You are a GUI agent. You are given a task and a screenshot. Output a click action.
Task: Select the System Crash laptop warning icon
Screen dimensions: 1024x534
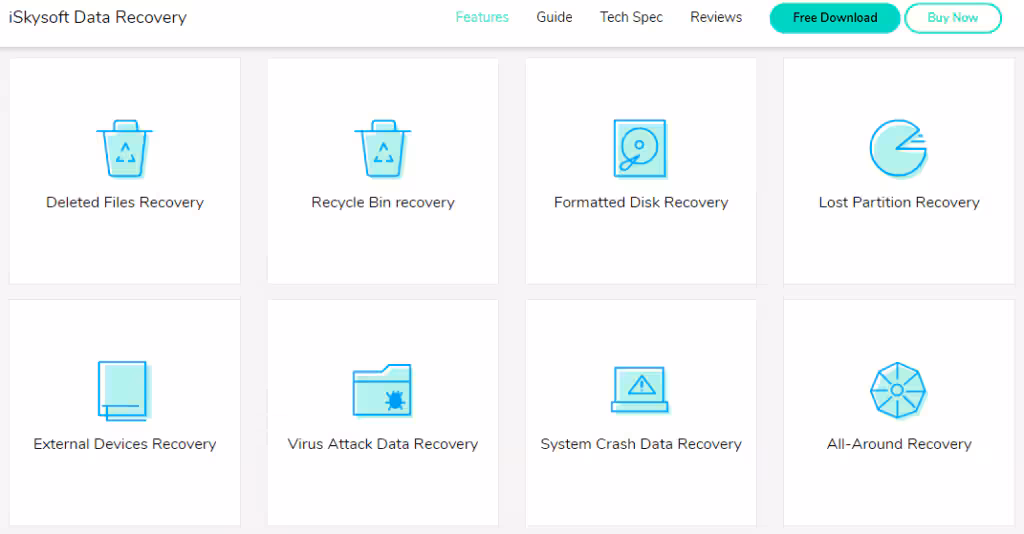pos(640,390)
